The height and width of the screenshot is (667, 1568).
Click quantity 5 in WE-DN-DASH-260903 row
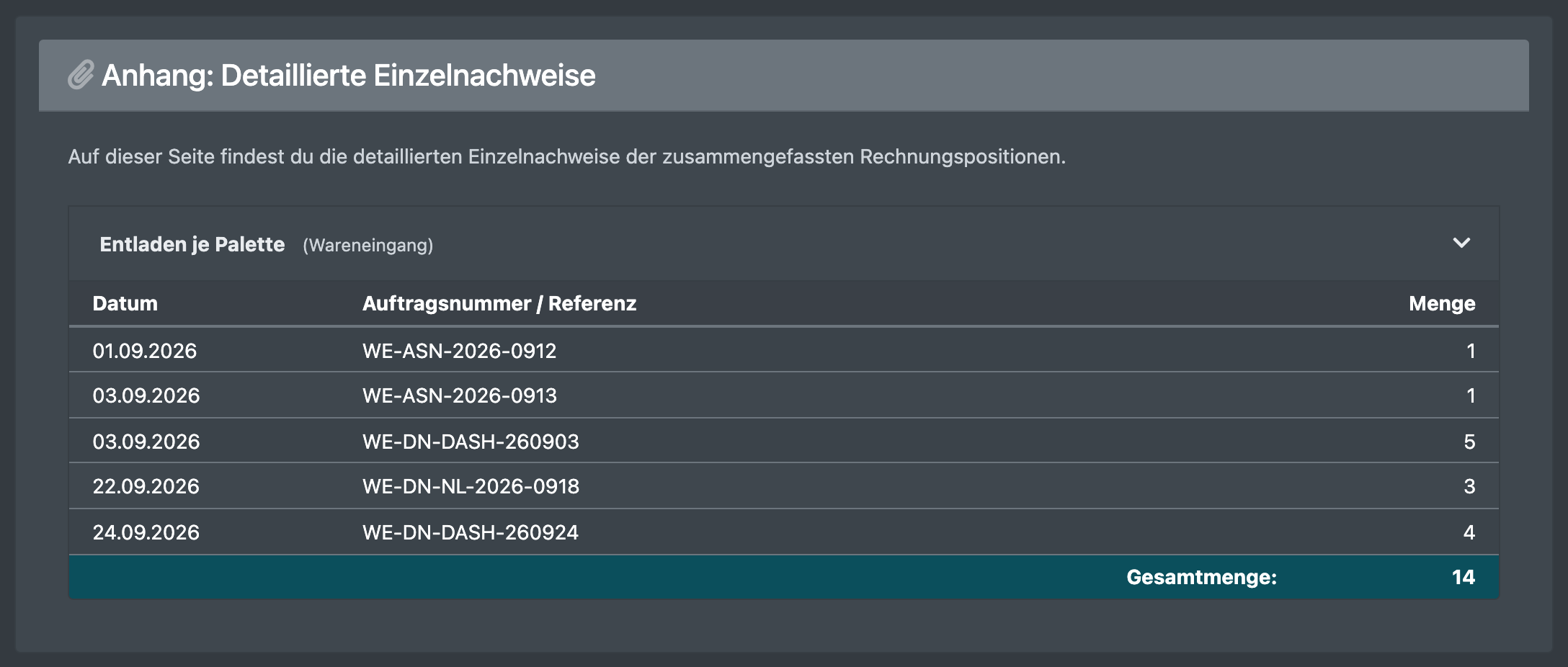tap(1469, 442)
